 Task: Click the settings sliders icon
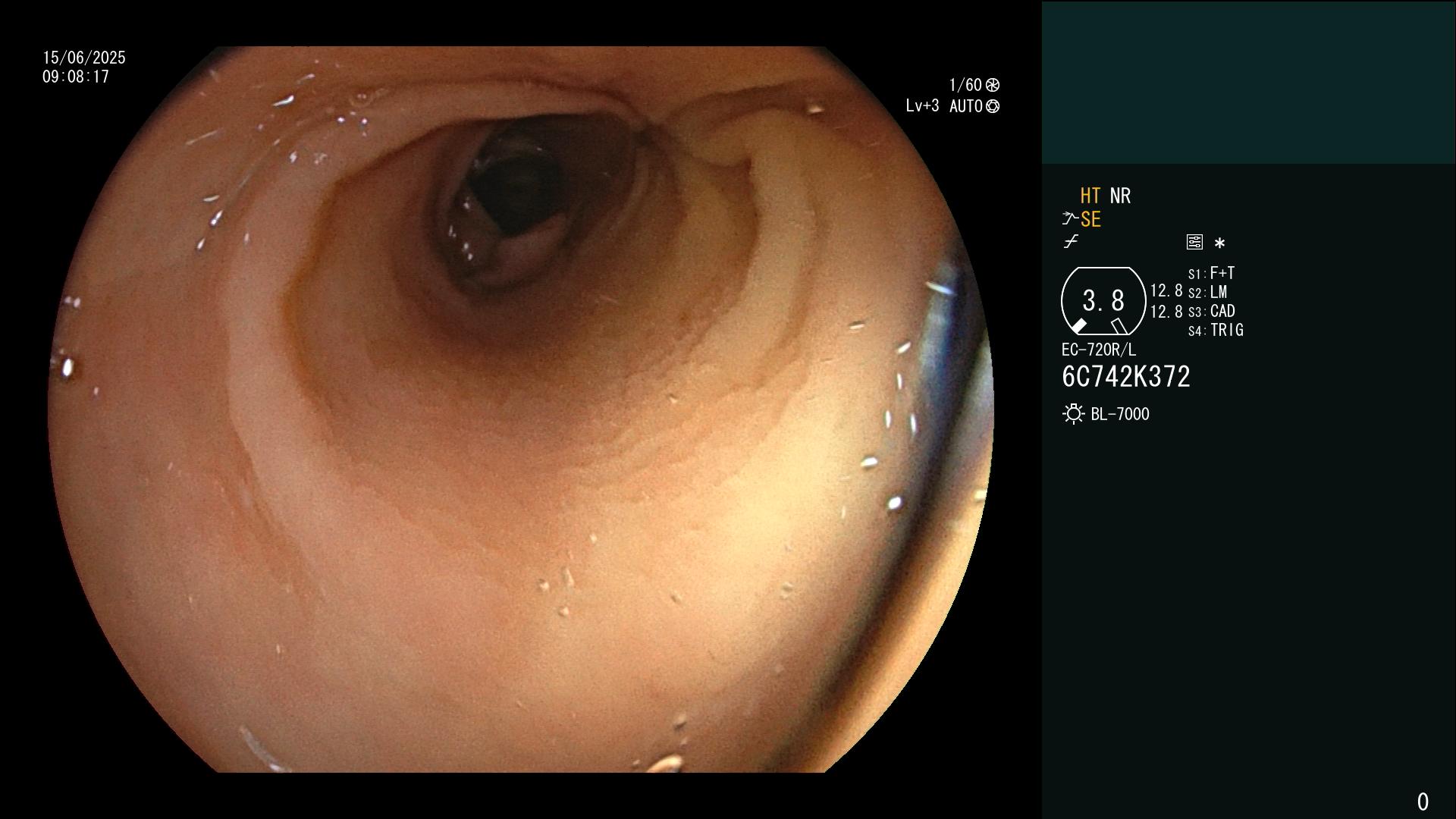click(x=1194, y=242)
